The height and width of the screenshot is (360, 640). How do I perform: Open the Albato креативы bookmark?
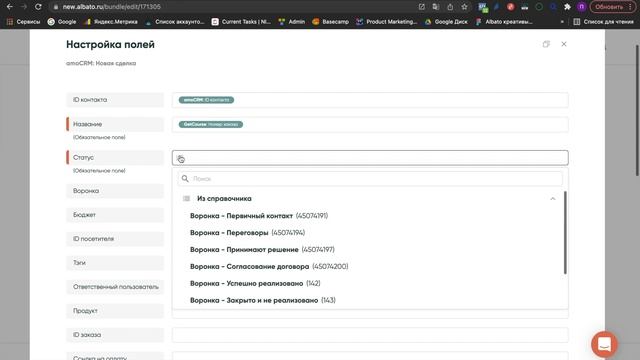pos(504,22)
